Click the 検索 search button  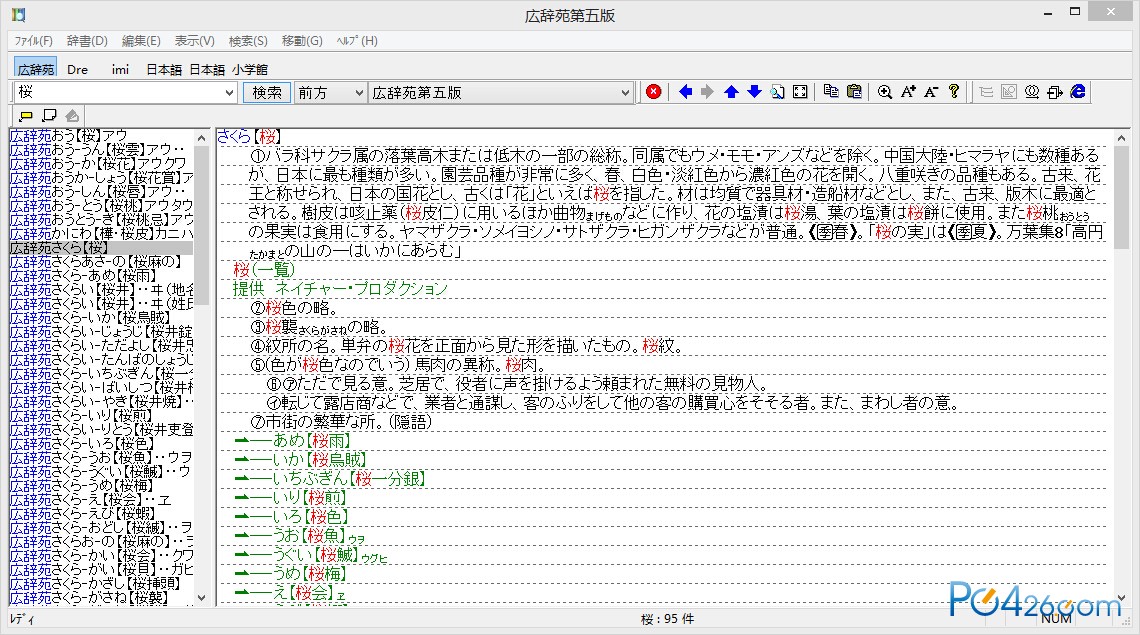point(266,92)
